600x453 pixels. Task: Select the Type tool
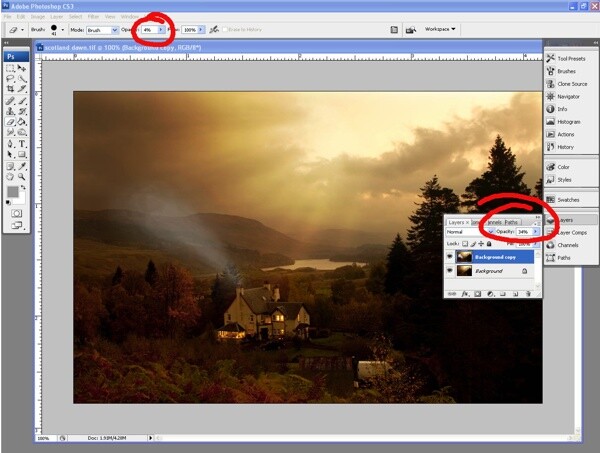pos(22,144)
